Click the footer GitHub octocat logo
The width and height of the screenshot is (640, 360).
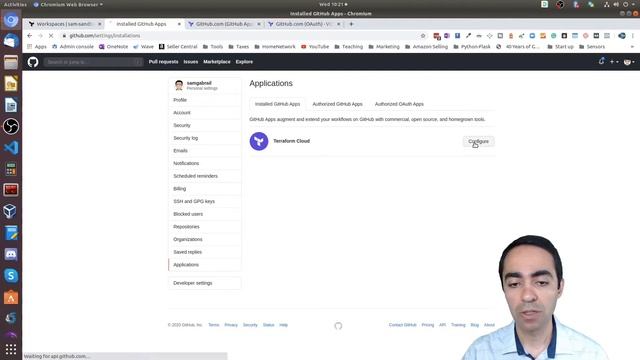point(338,326)
